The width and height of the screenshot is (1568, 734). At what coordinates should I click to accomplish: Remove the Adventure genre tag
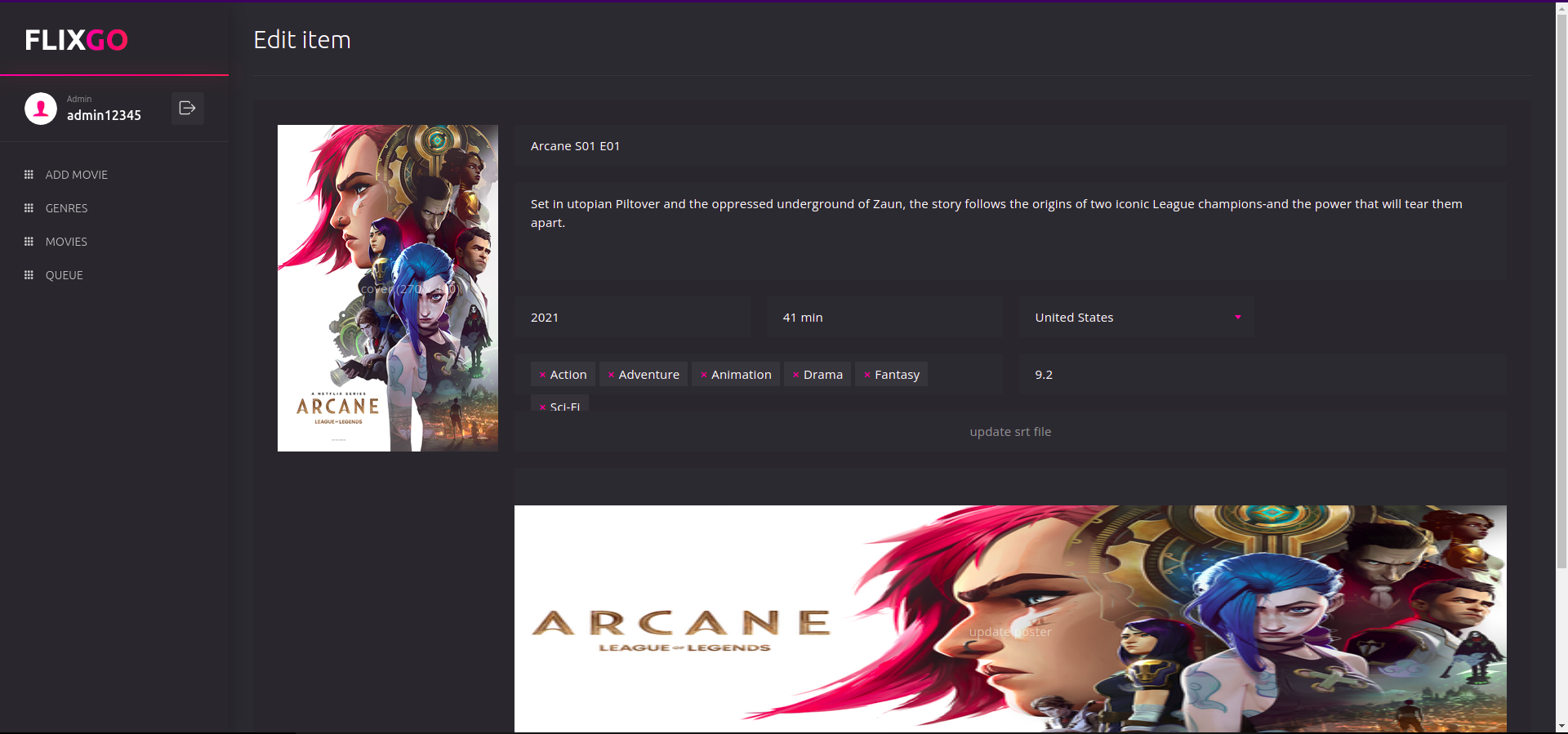coord(611,375)
